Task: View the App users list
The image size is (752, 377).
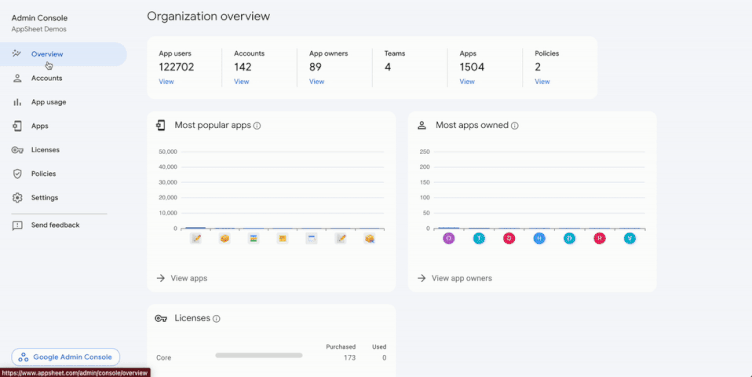Action: [166, 82]
